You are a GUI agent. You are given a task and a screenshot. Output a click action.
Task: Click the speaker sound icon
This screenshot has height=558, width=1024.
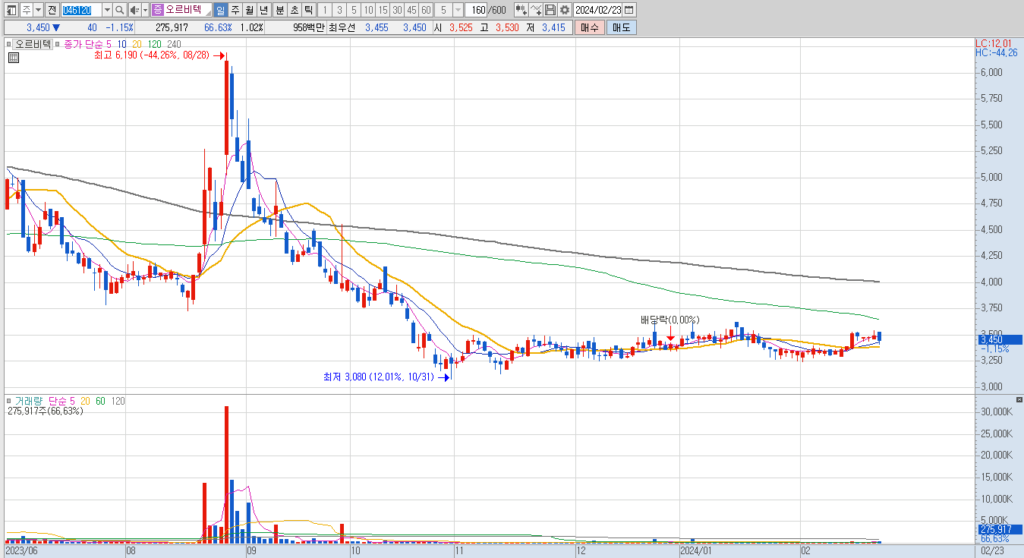[135, 10]
